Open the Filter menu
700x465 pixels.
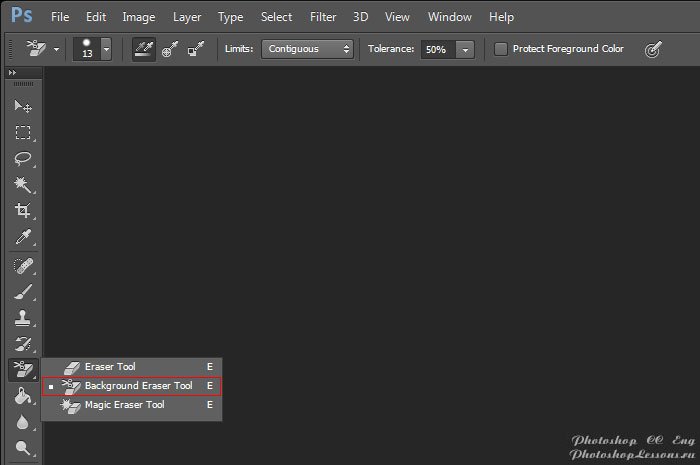(323, 17)
